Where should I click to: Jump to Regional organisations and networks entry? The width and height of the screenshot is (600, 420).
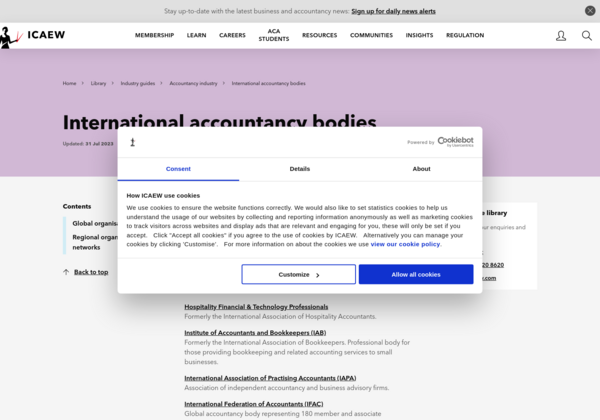[x=95, y=242]
